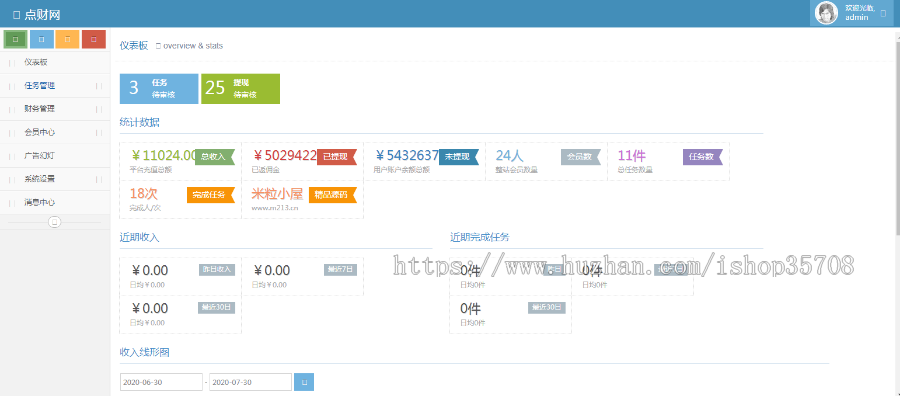Screen dimensions: 900x396
Task: Collapse the sidebar with the round toggle
Action: pos(55,222)
